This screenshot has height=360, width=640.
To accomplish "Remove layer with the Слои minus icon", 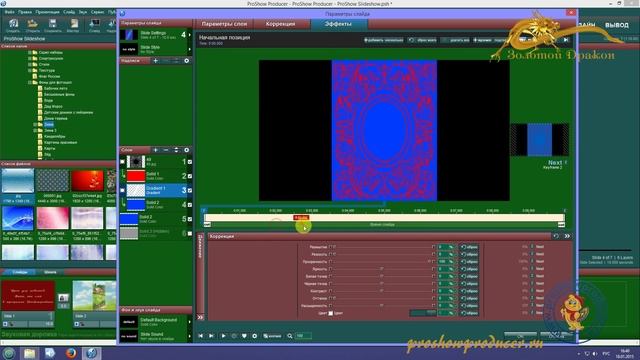I will 166,150.
